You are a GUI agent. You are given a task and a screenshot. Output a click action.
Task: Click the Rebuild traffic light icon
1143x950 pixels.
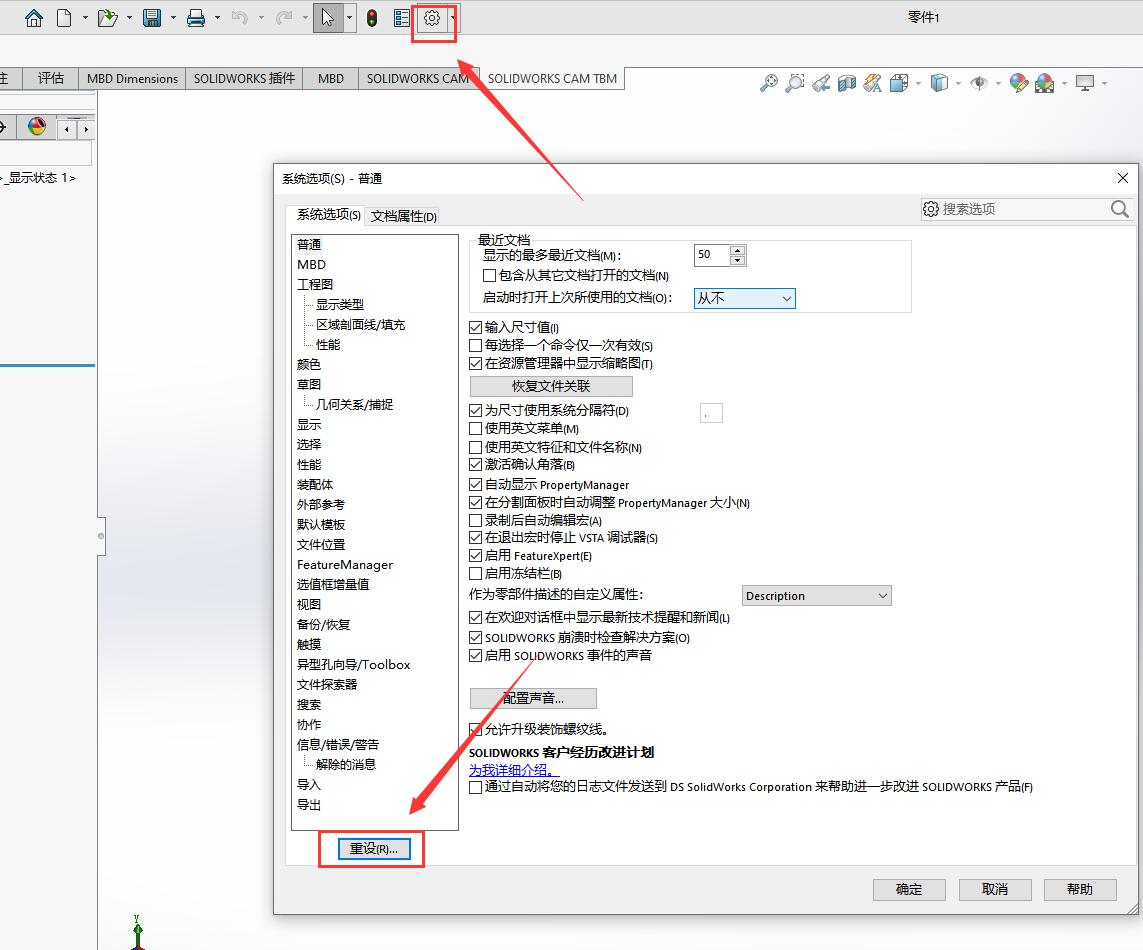click(x=372, y=18)
